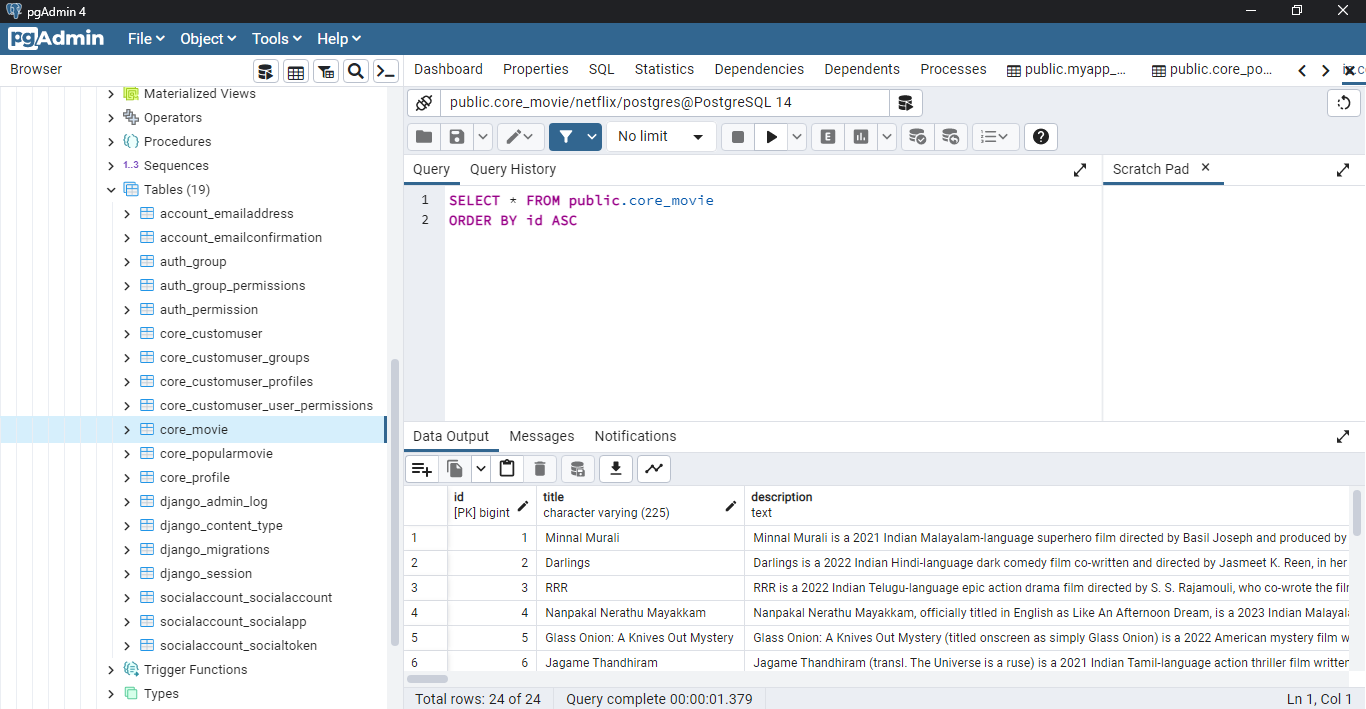
Task: Click the Explain Analyze chart button
Action: (860, 137)
